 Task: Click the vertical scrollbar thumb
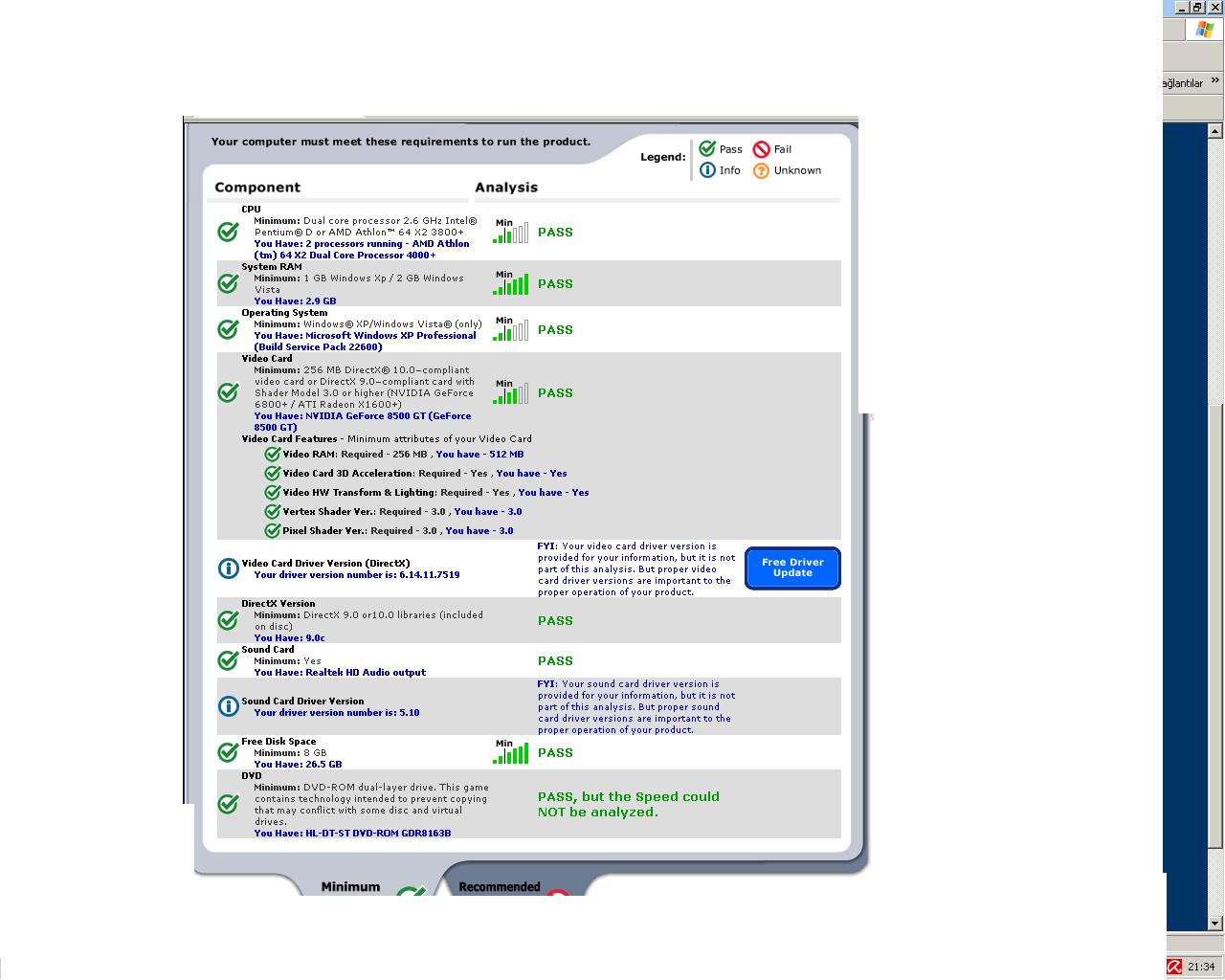(1215, 627)
